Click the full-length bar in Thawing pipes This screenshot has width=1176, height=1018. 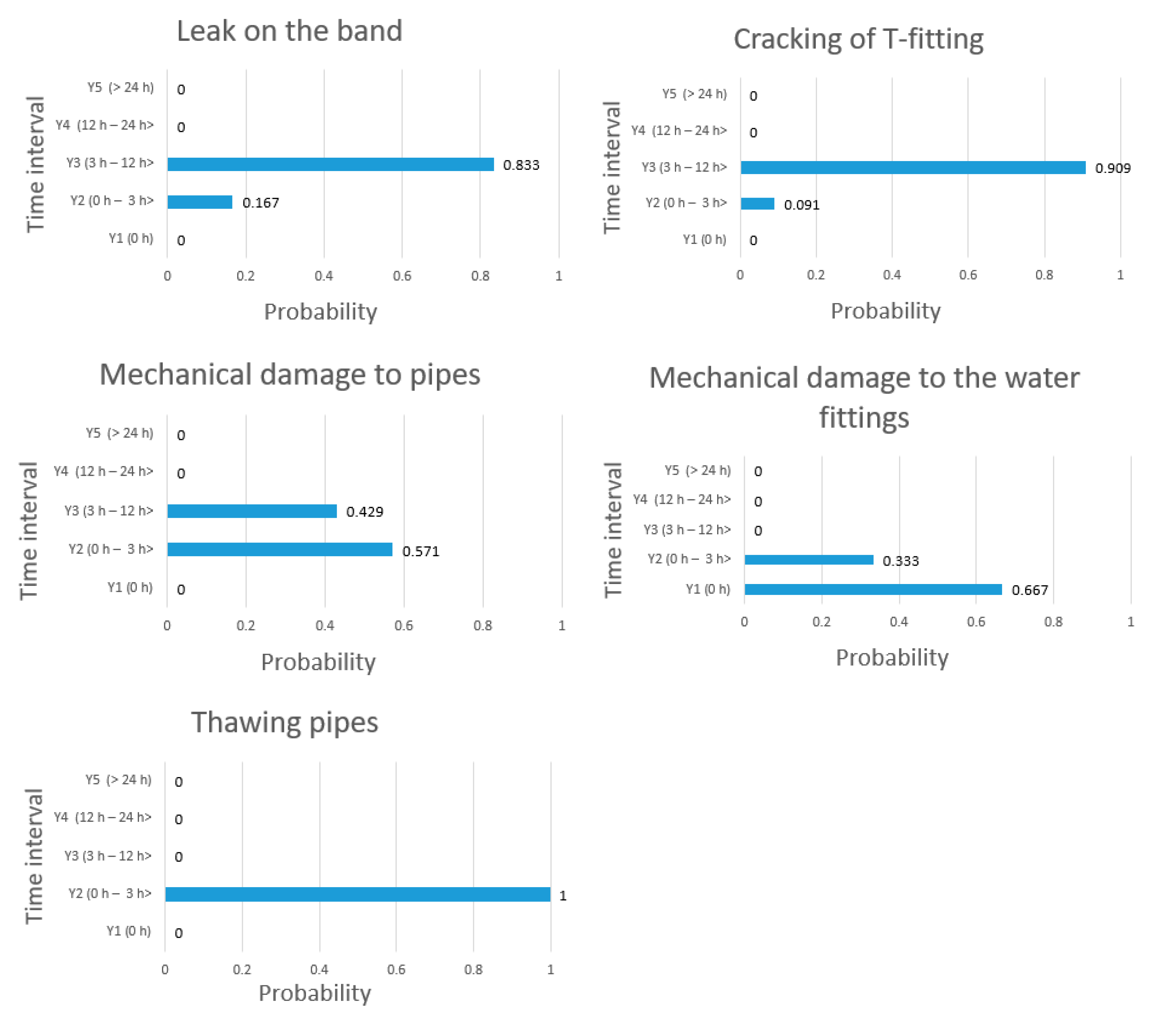pyautogui.click(x=357, y=895)
